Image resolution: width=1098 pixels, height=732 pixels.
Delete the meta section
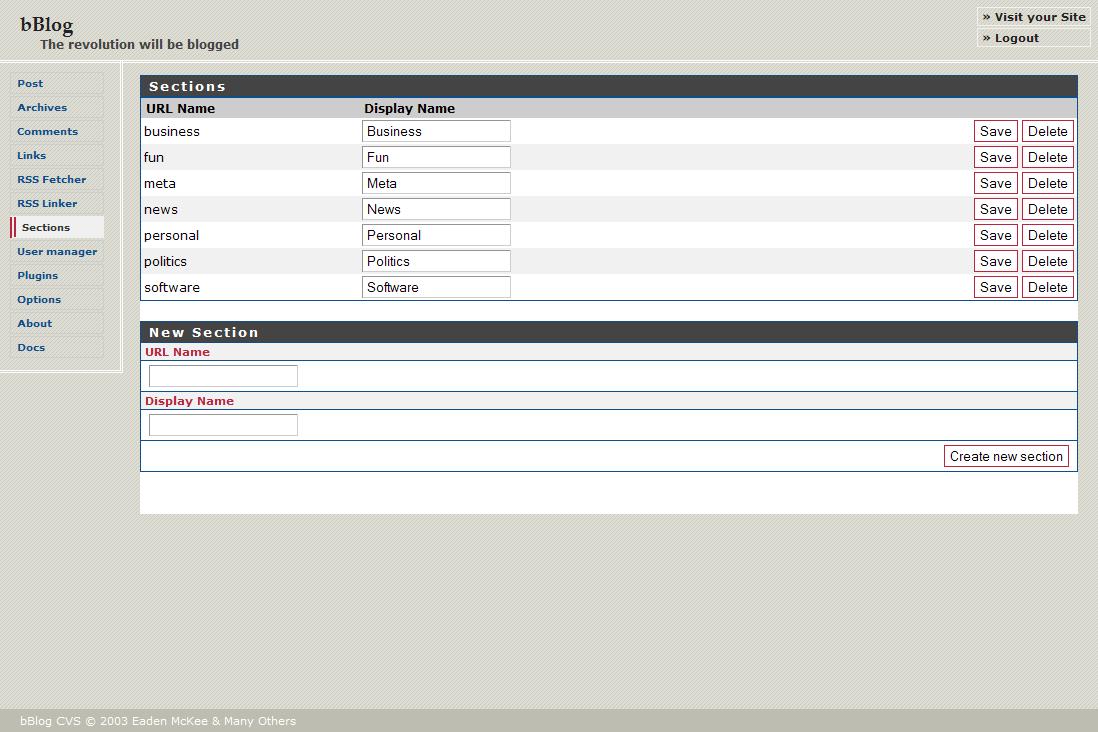click(x=1048, y=184)
